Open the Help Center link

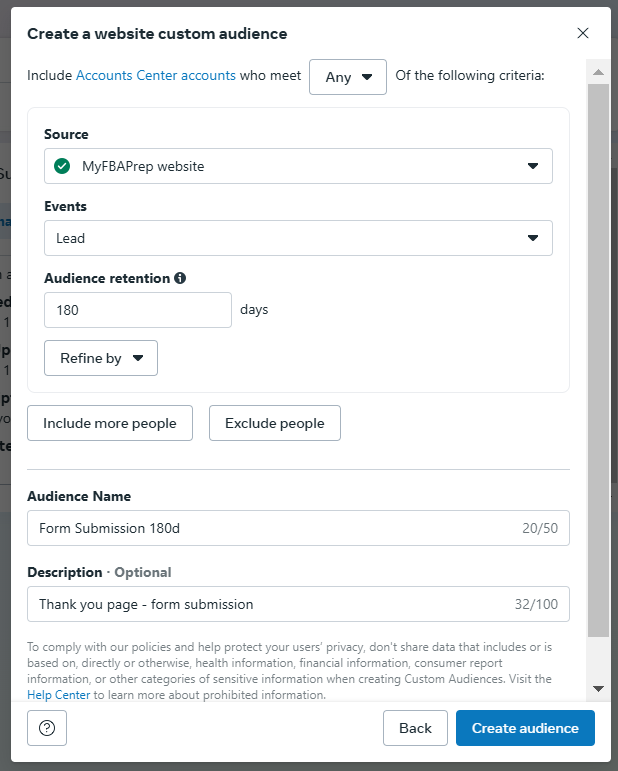pyautogui.click(x=59, y=695)
